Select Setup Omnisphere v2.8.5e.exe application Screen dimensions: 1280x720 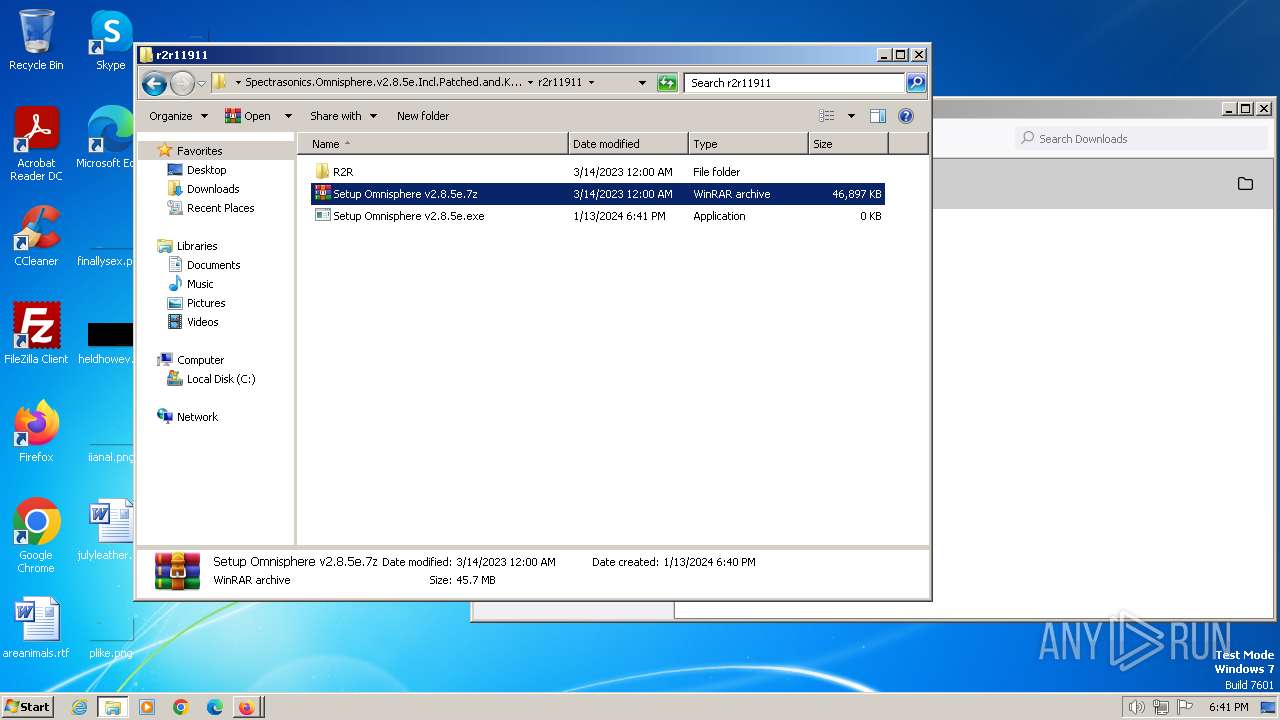tap(598, 216)
